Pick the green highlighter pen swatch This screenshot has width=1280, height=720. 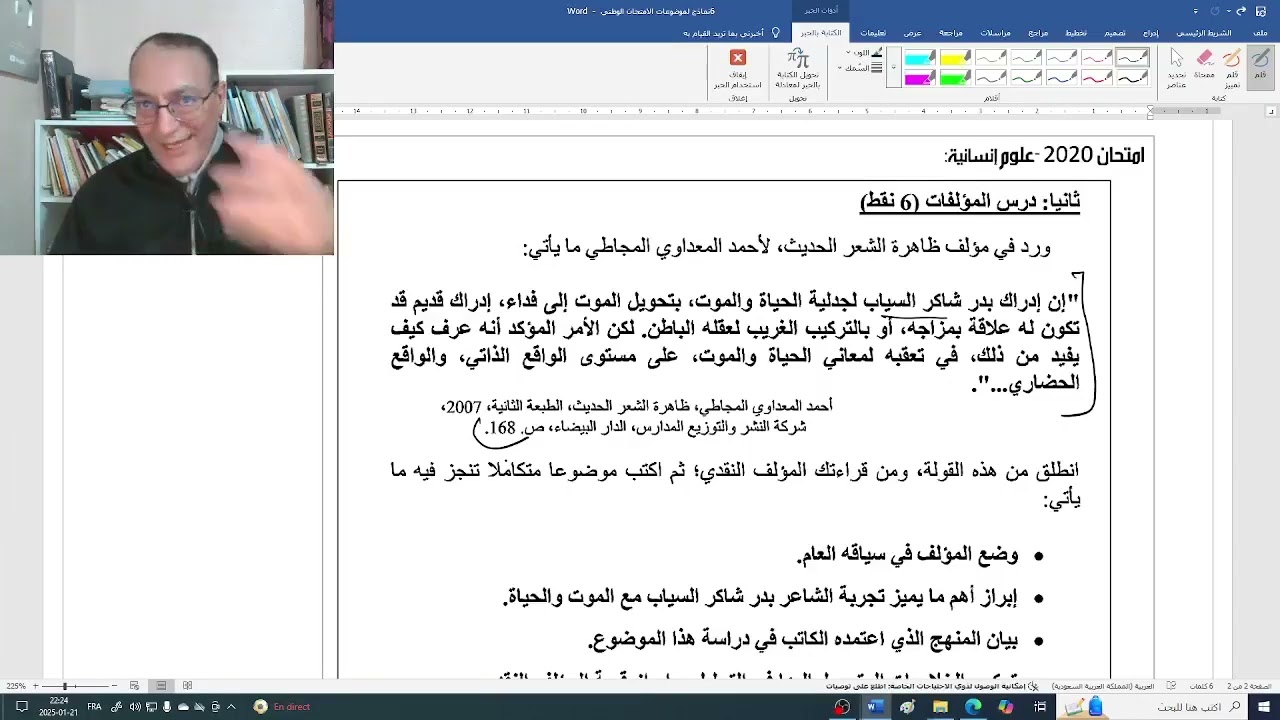955,78
